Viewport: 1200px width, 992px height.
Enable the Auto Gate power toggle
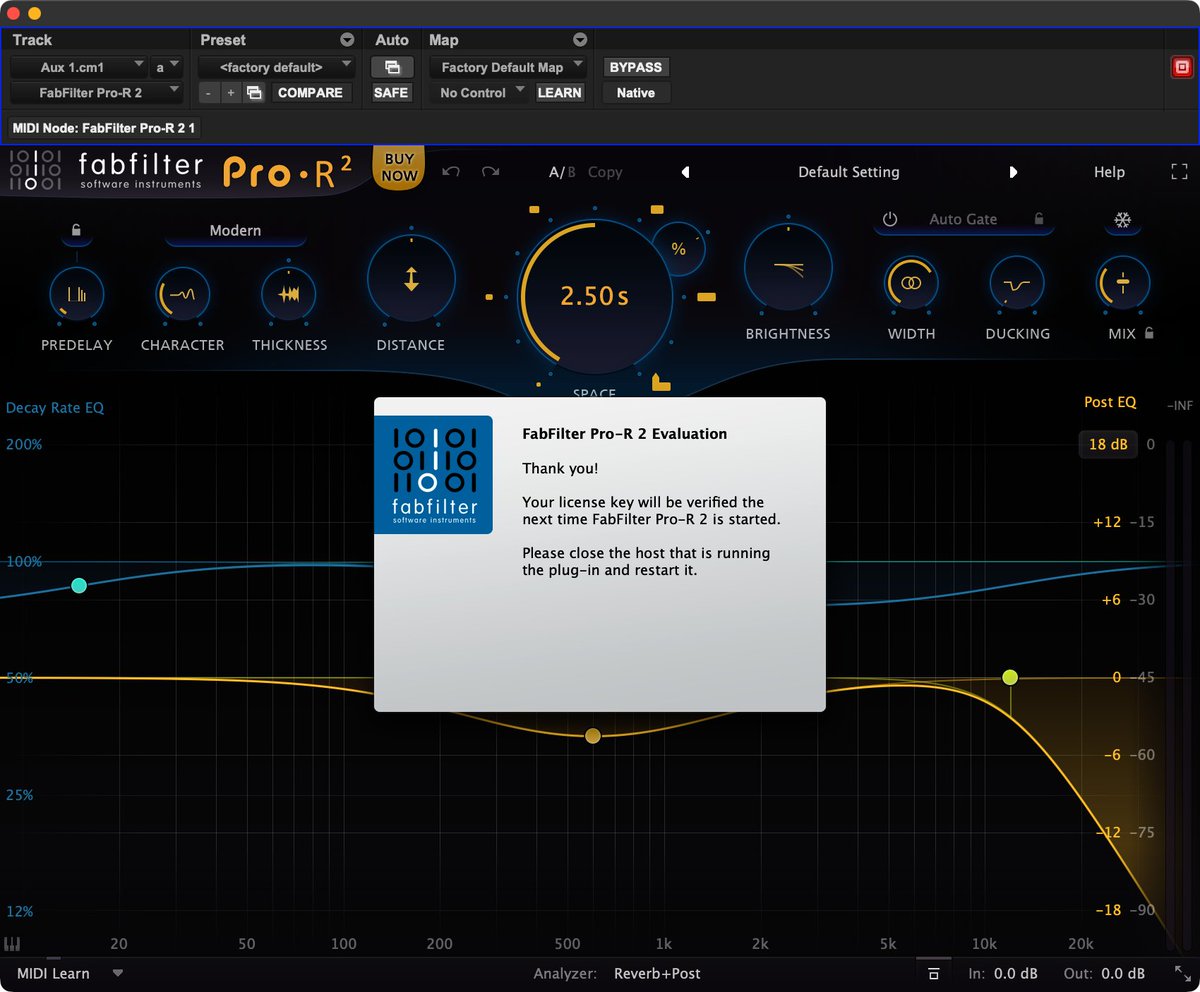tap(890, 219)
